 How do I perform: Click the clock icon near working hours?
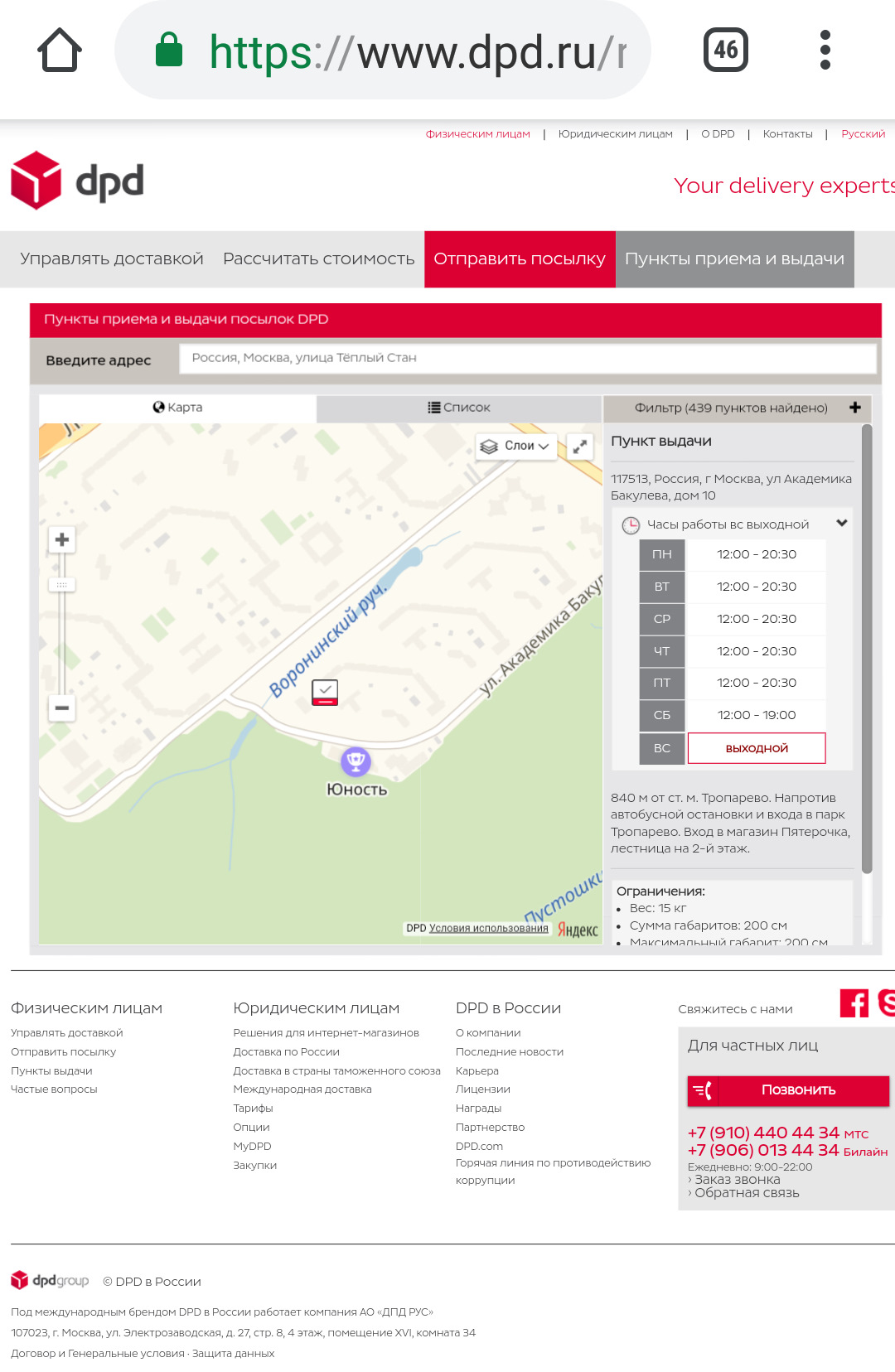[631, 525]
